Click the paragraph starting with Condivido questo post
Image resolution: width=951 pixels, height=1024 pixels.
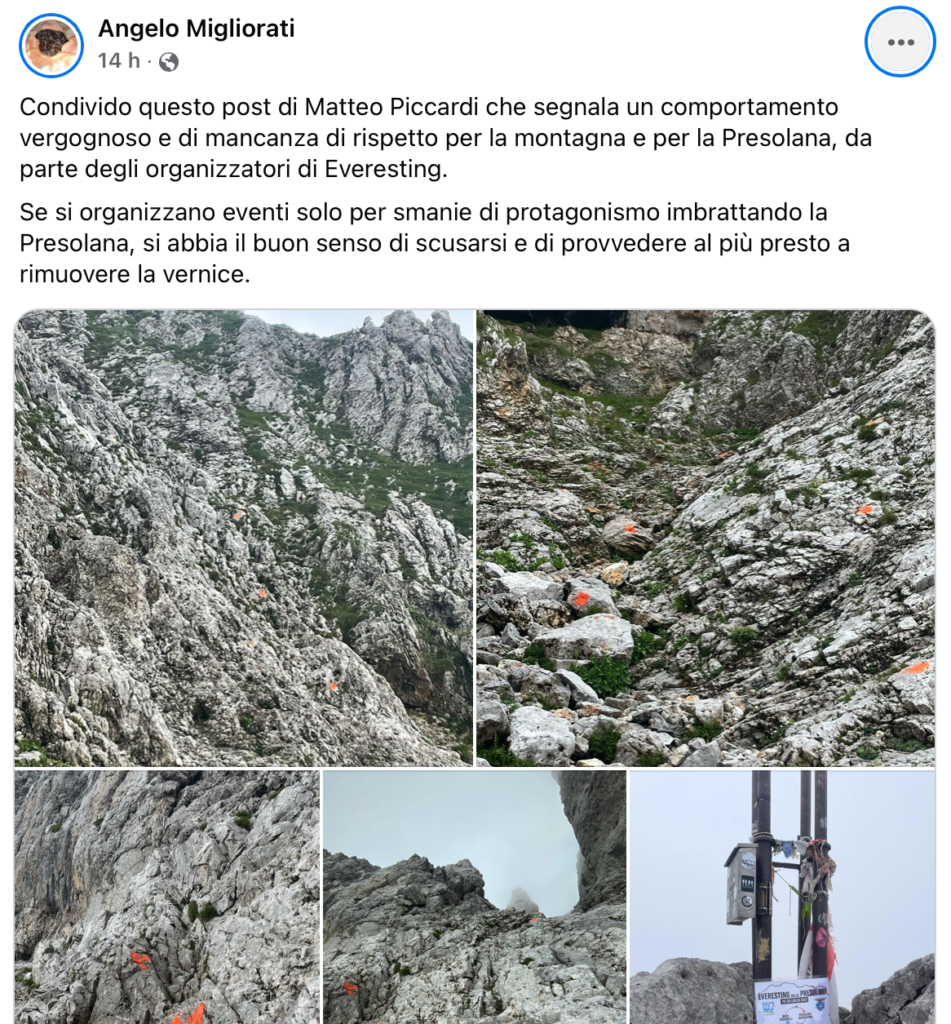(x=445, y=138)
